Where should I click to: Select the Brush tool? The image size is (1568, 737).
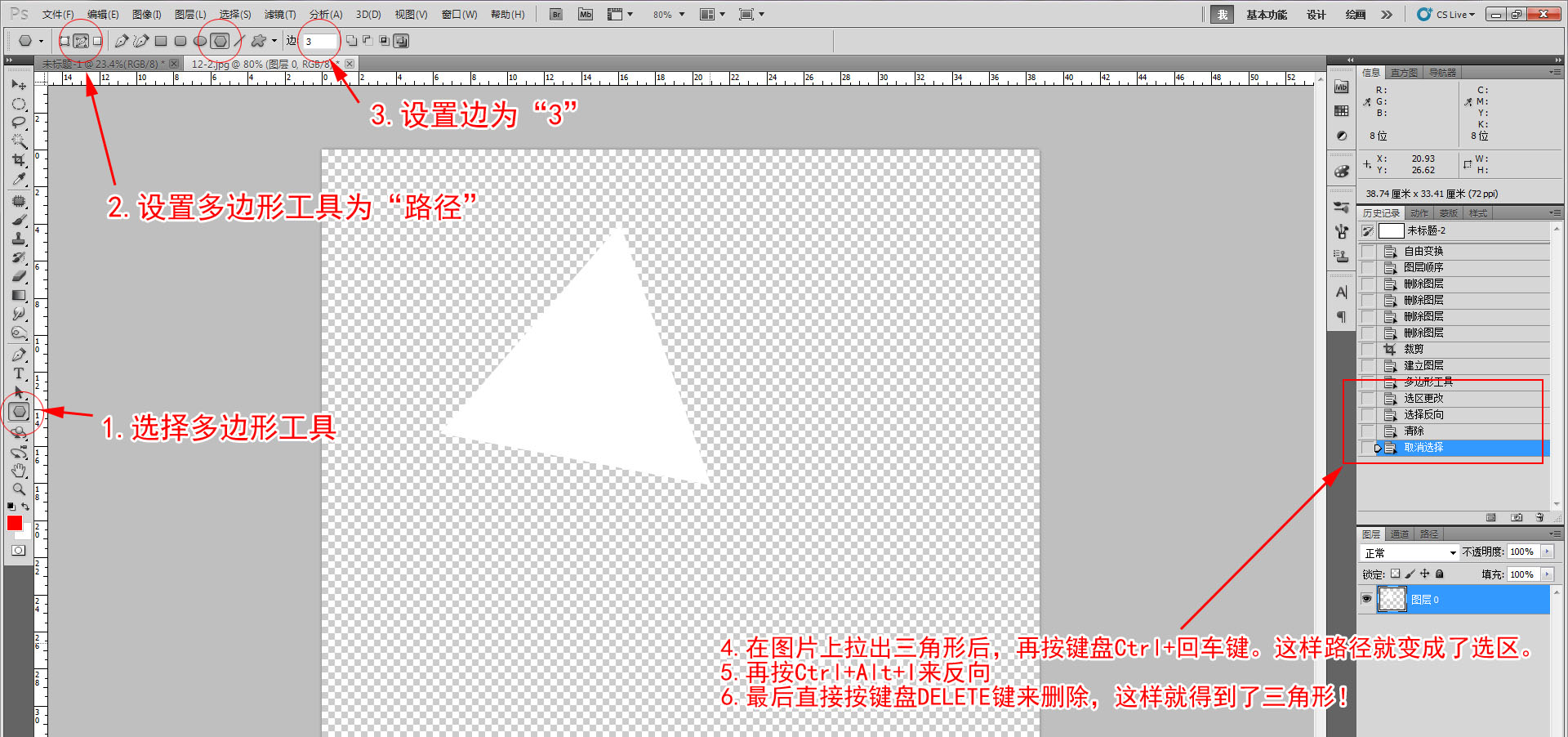click(19, 220)
